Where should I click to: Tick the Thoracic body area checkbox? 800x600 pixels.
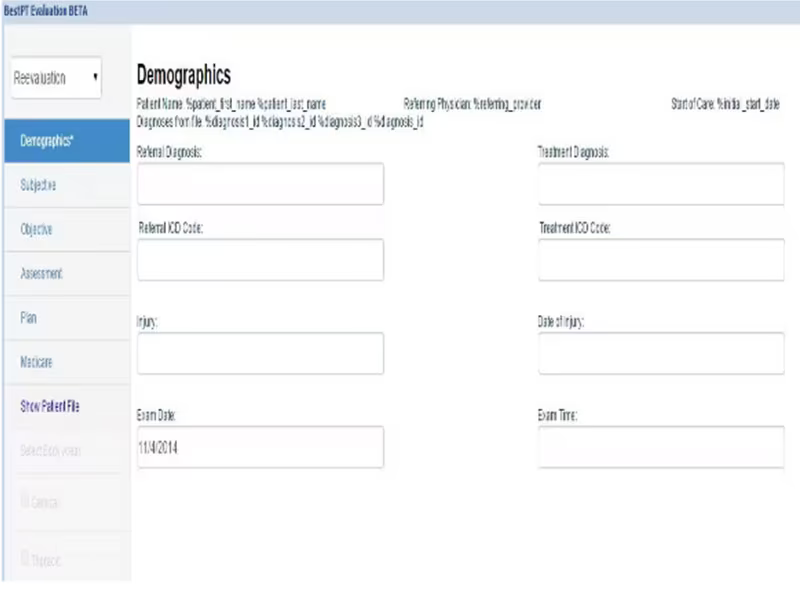click(24, 558)
